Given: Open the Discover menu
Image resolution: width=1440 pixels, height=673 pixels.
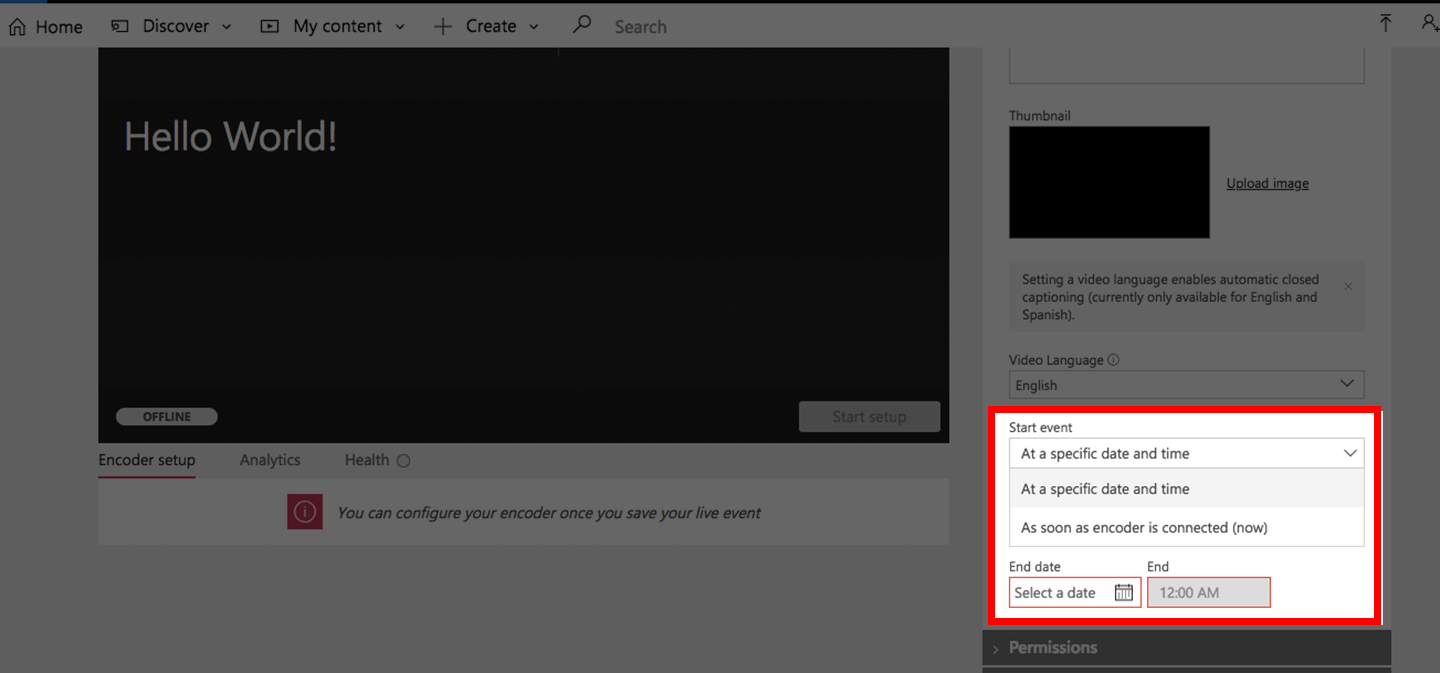Looking at the screenshot, I should point(171,27).
